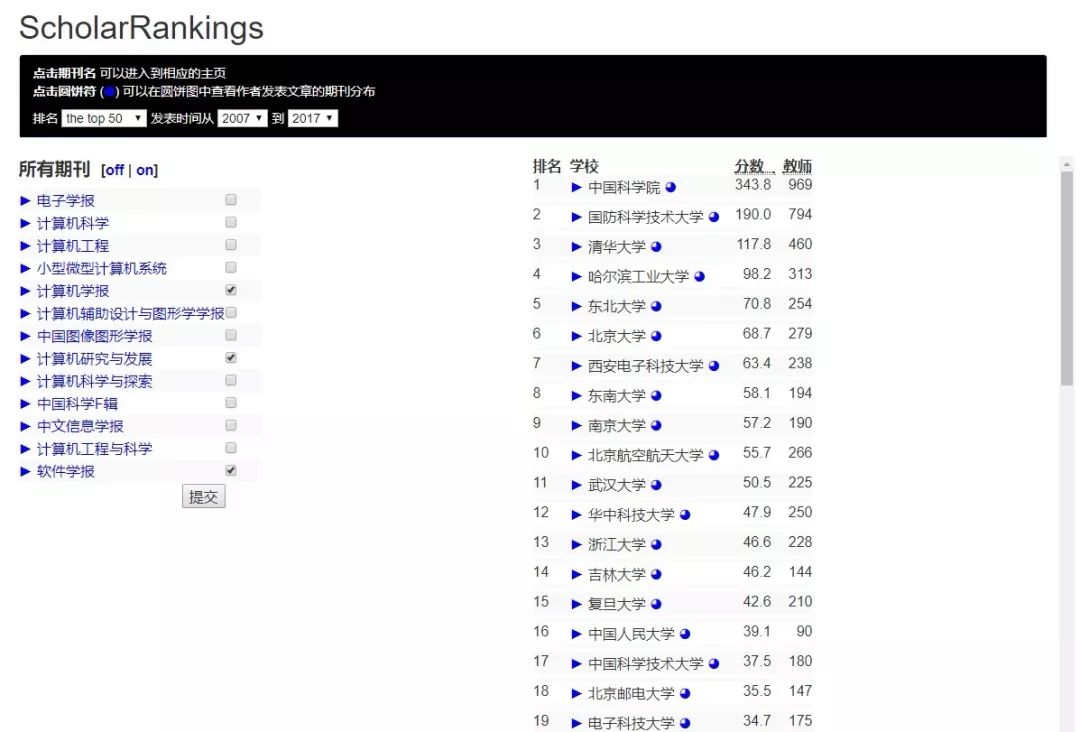Image resolution: width=1080 pixels, height=732 pixels.
Task: Open pie chart for 东南大学
Action: click(x=656, y=395)
